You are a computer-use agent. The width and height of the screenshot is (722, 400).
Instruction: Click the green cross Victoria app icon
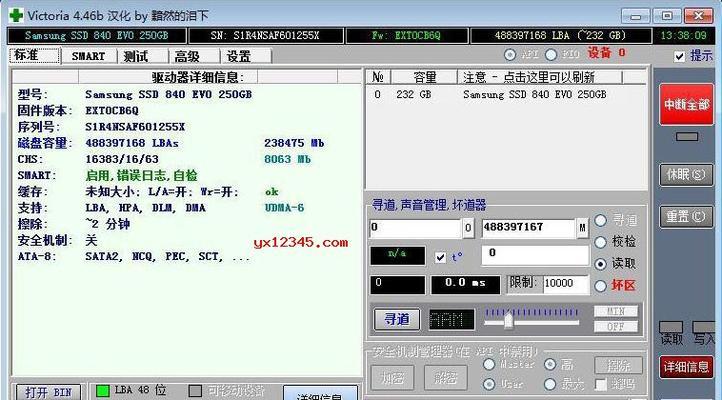[16, 15]
